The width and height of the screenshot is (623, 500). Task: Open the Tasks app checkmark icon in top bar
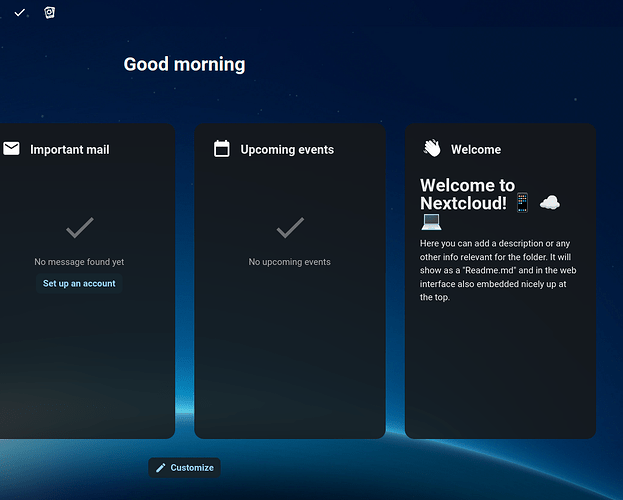(x=20, y=13)
